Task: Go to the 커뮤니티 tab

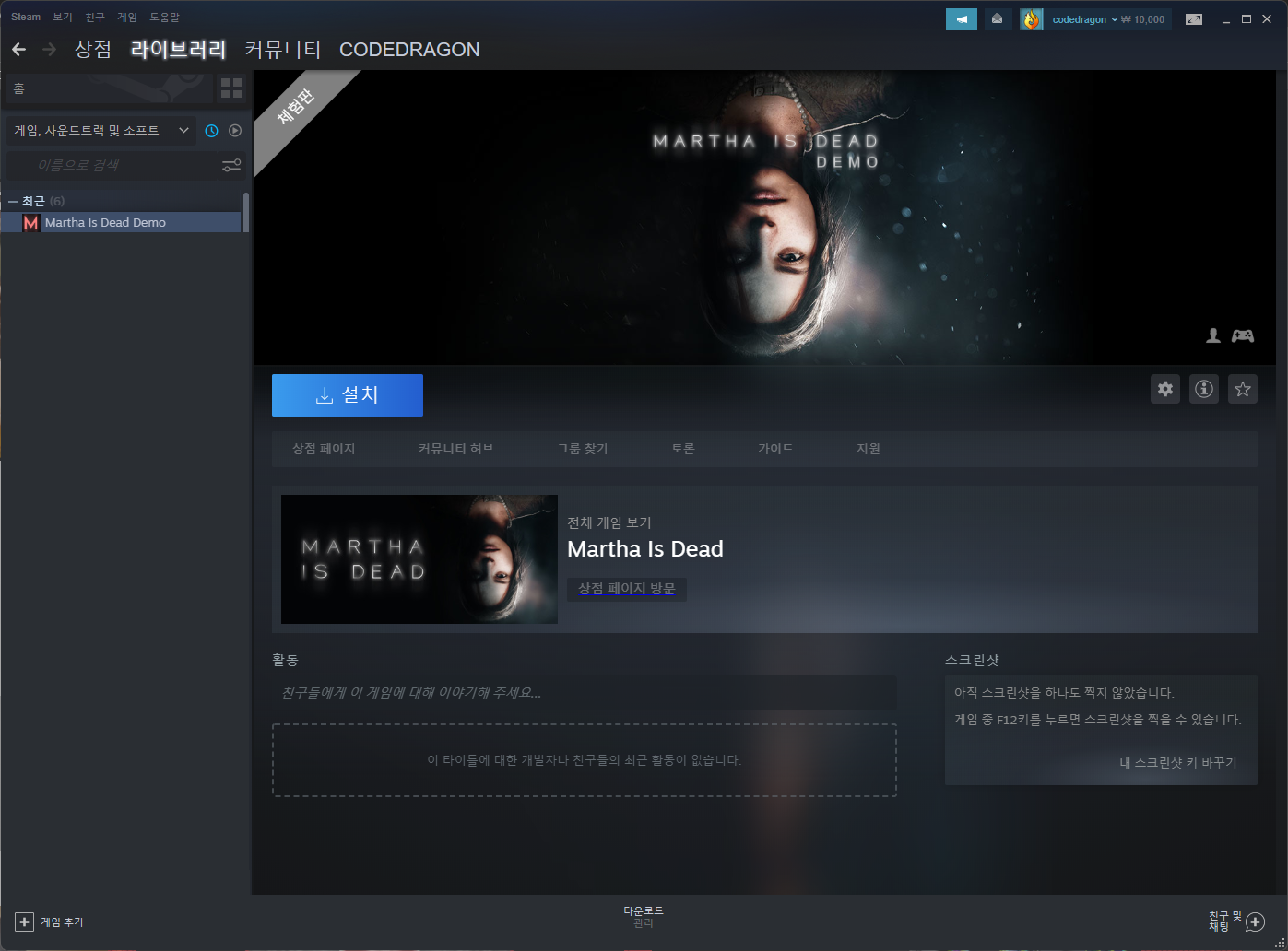Action: (x=283, y=50)
